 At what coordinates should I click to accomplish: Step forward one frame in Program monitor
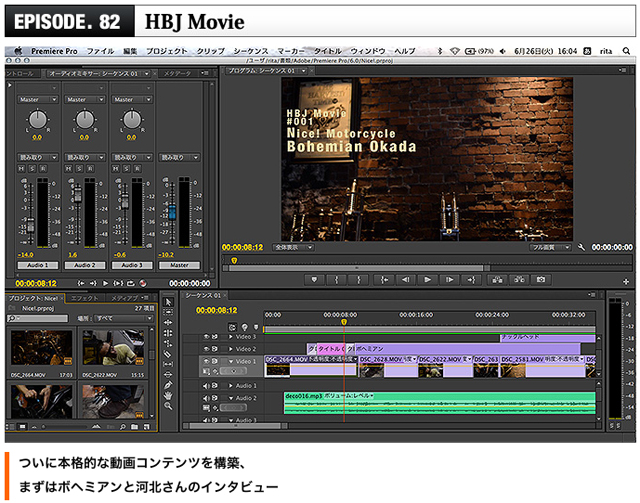point(449,280)
